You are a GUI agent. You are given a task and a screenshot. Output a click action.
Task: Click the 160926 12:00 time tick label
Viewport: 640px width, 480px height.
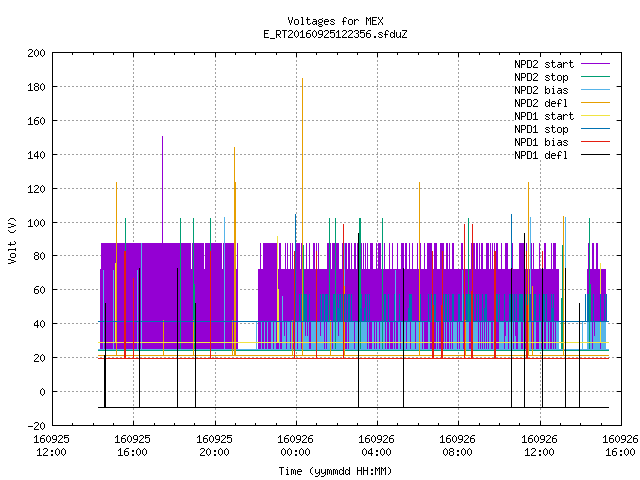[540, 446]
